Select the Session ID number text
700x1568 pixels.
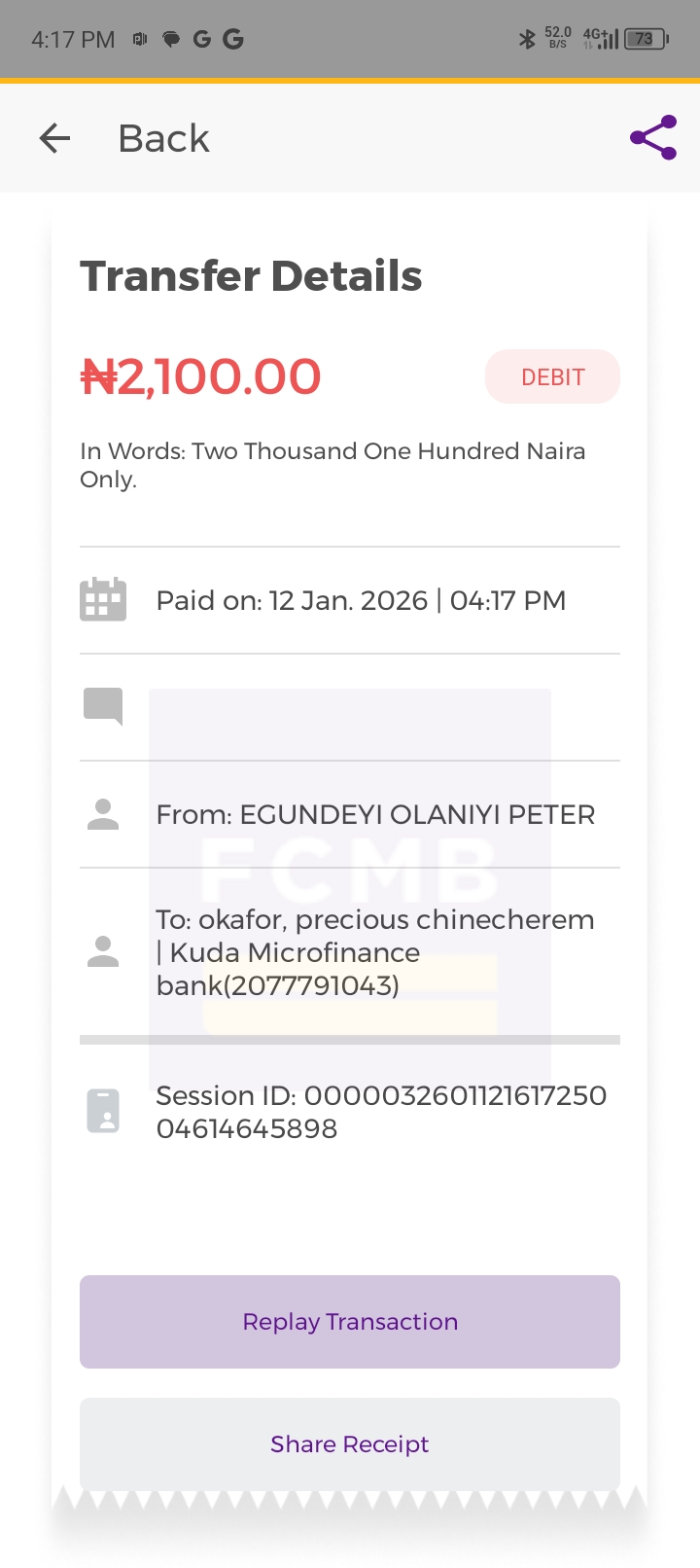pyautogui.click(x=381, y=1112)
